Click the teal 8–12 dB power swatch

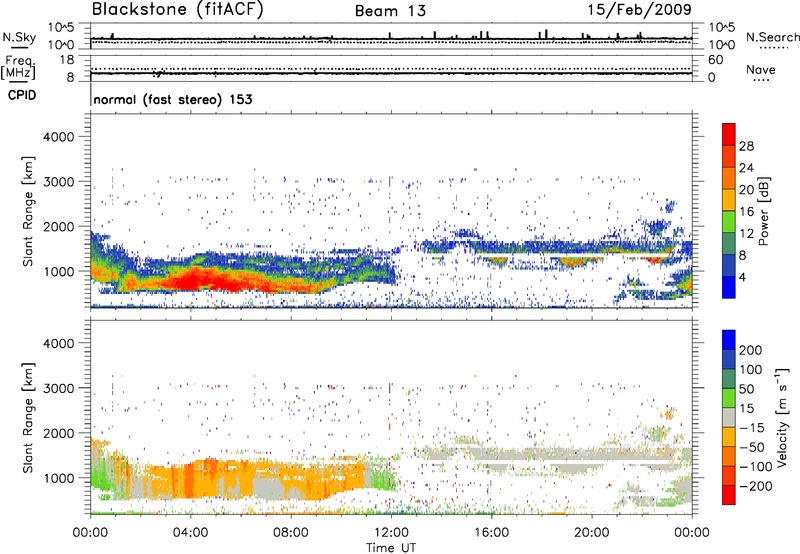729,244
